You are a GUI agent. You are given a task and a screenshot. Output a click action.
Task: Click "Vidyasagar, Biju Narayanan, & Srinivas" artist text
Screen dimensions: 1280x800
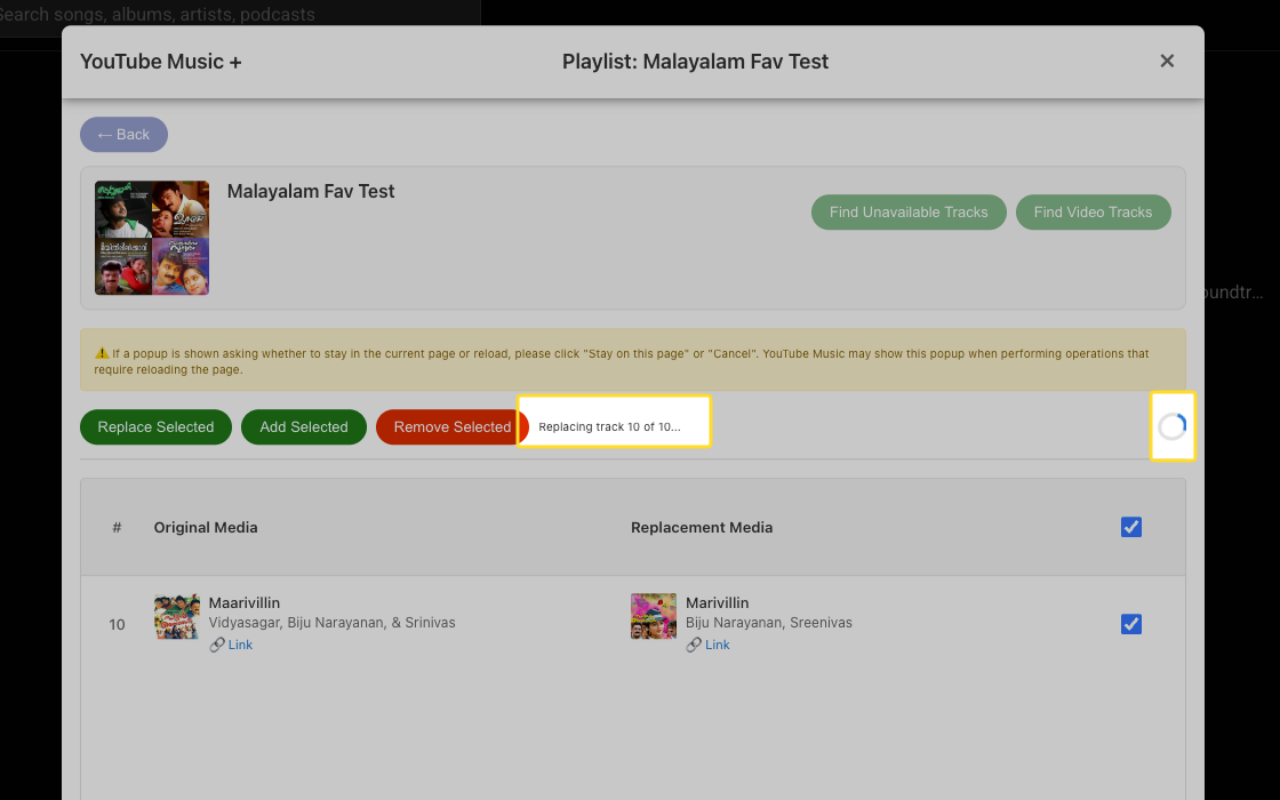332,623
